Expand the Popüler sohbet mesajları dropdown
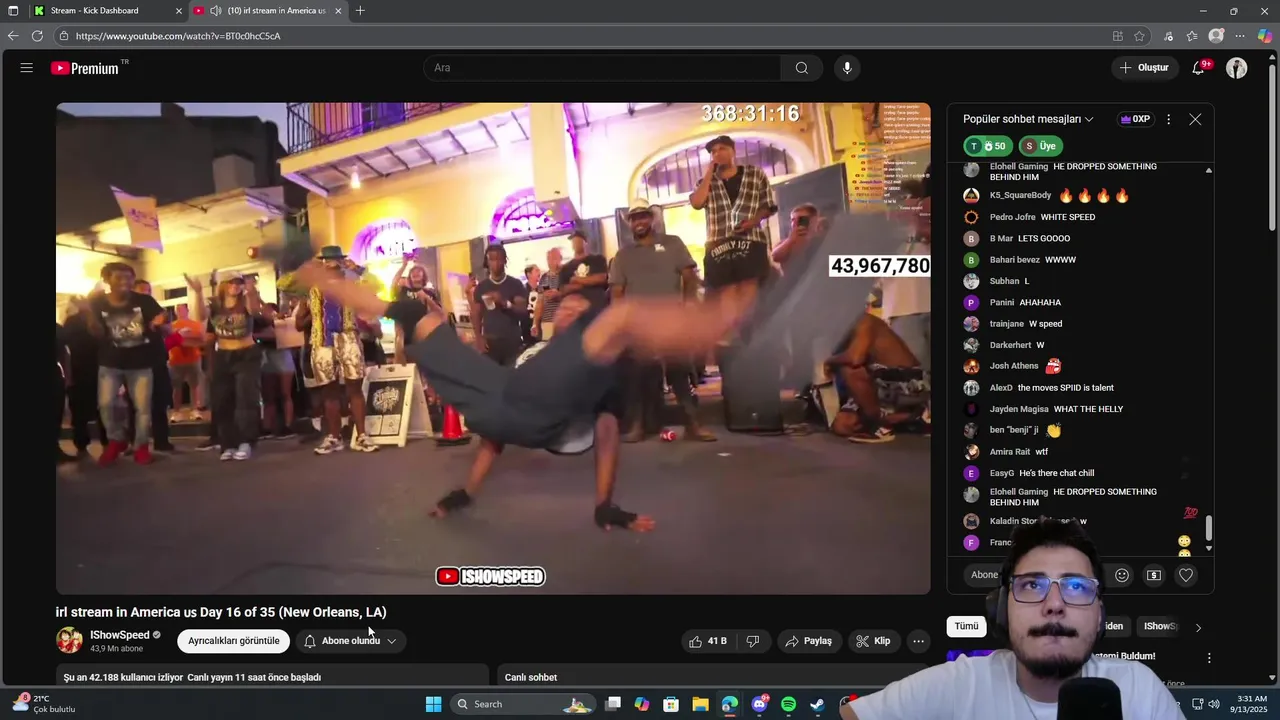1280x720 pixels. (x=1028, y=119)
